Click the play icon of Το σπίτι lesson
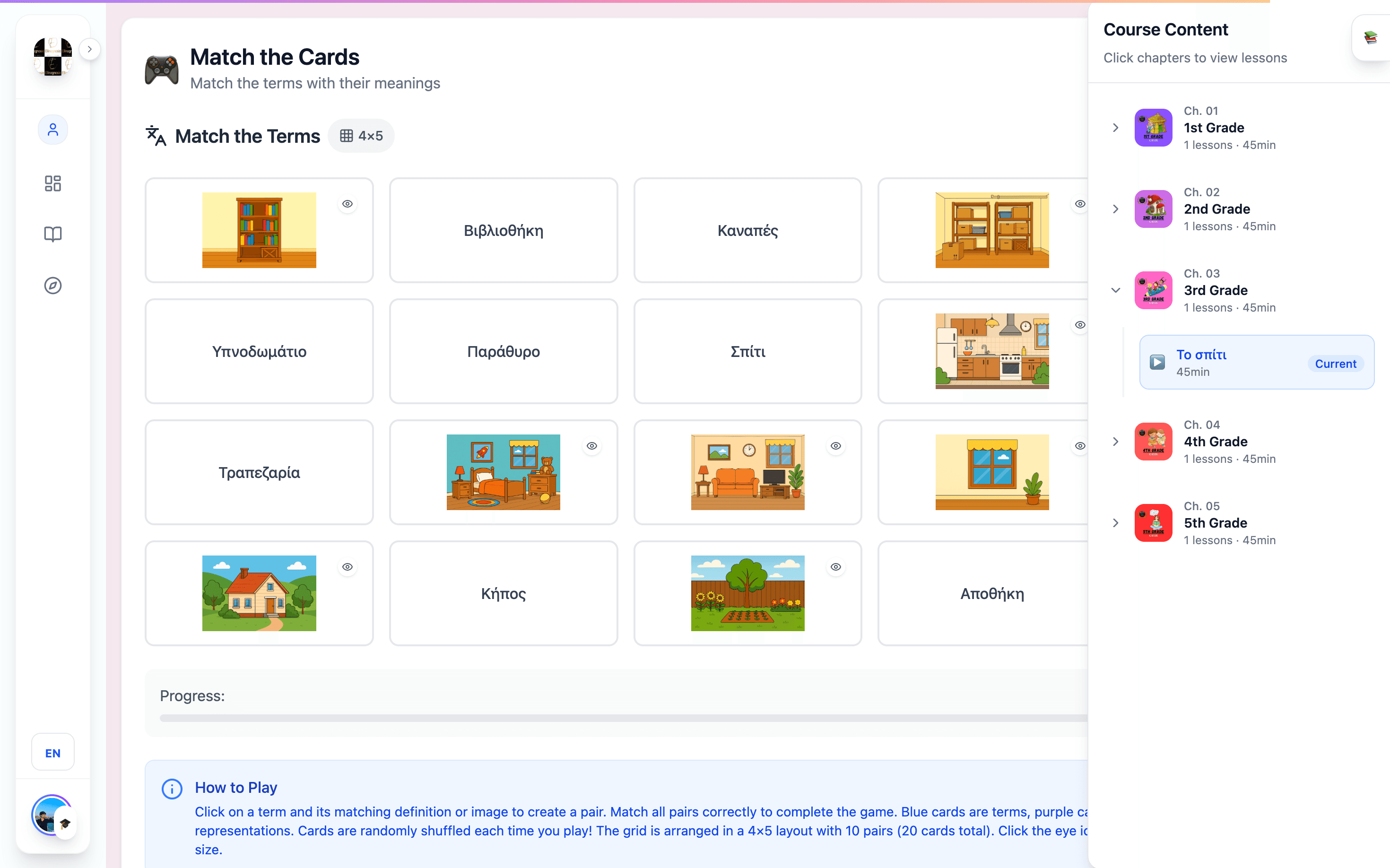The height and width of the screenshot is (868, 1390). (1157, 362)
